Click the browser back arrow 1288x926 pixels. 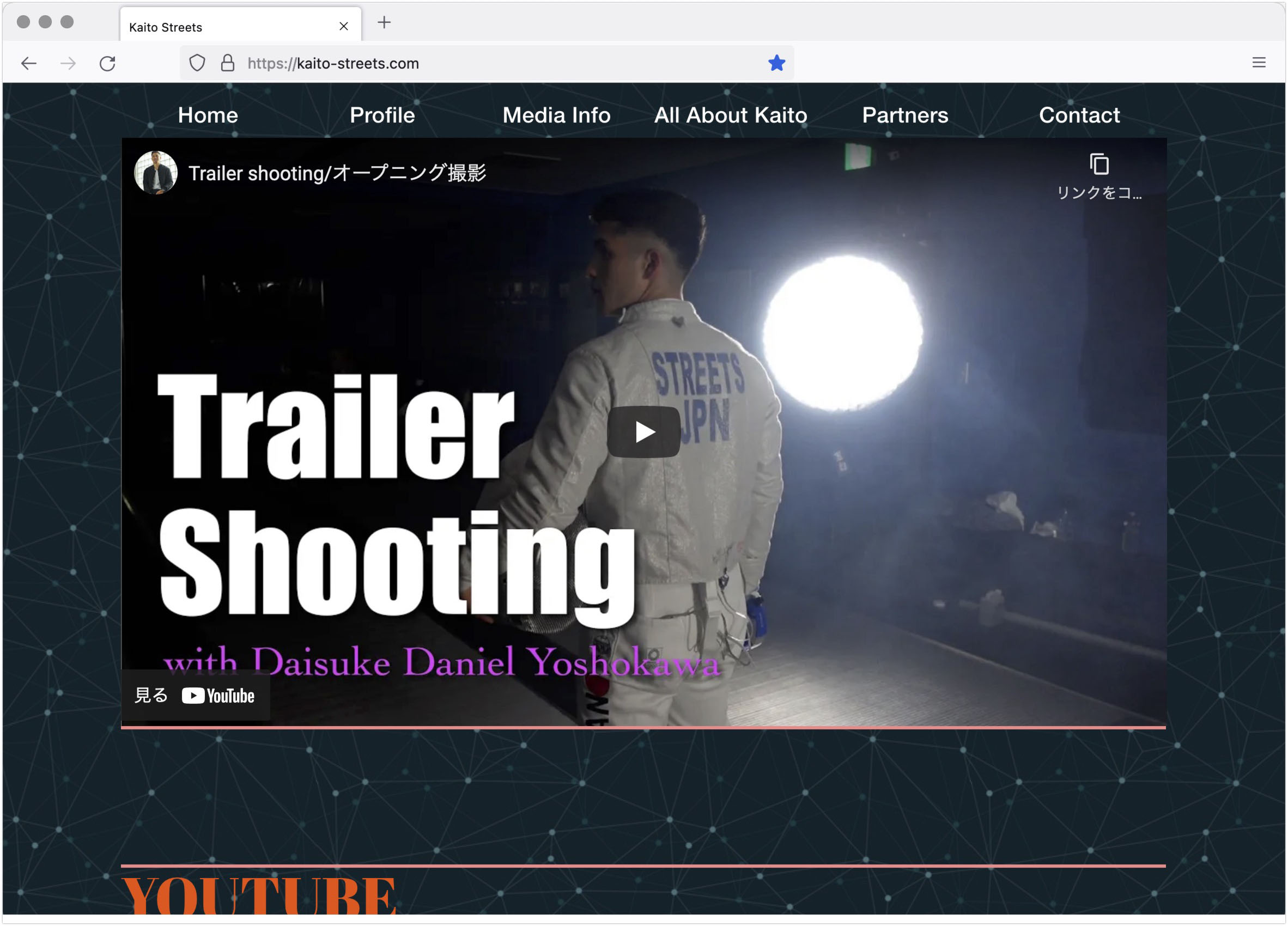point(29,63)
